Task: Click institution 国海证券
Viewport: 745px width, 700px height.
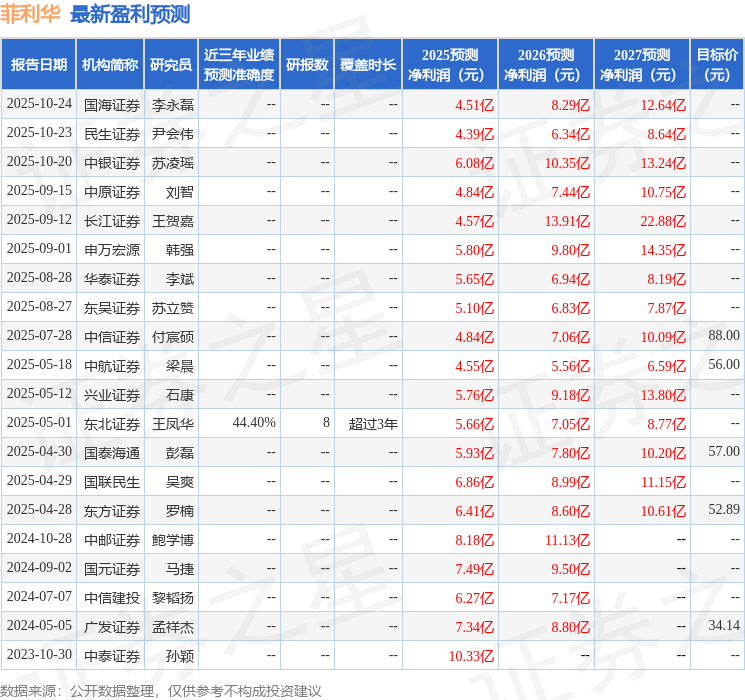Action: tap(112, 105)
